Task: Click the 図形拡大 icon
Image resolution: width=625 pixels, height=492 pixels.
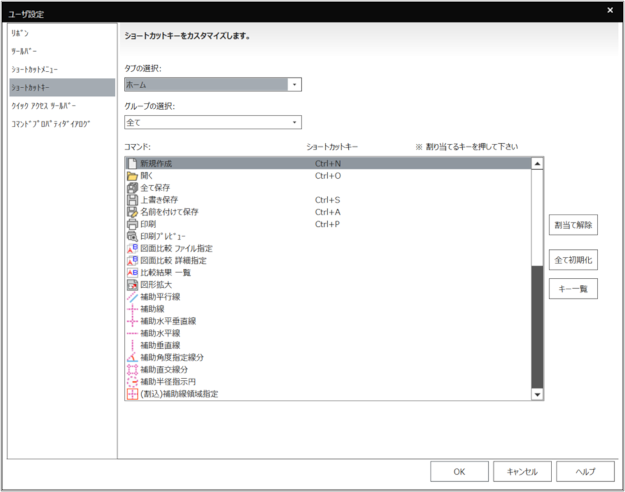Action: click(132, 285)
